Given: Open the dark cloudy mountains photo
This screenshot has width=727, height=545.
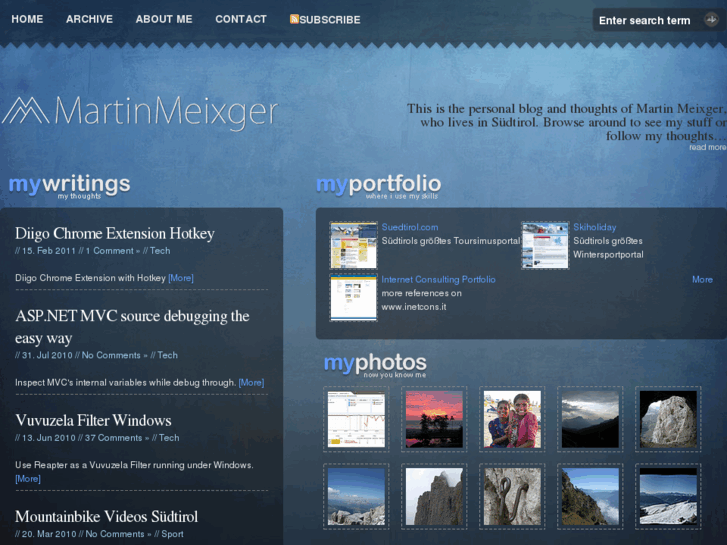Looking at the screenshot, I should pyautogui.click(x=590, y=419).
